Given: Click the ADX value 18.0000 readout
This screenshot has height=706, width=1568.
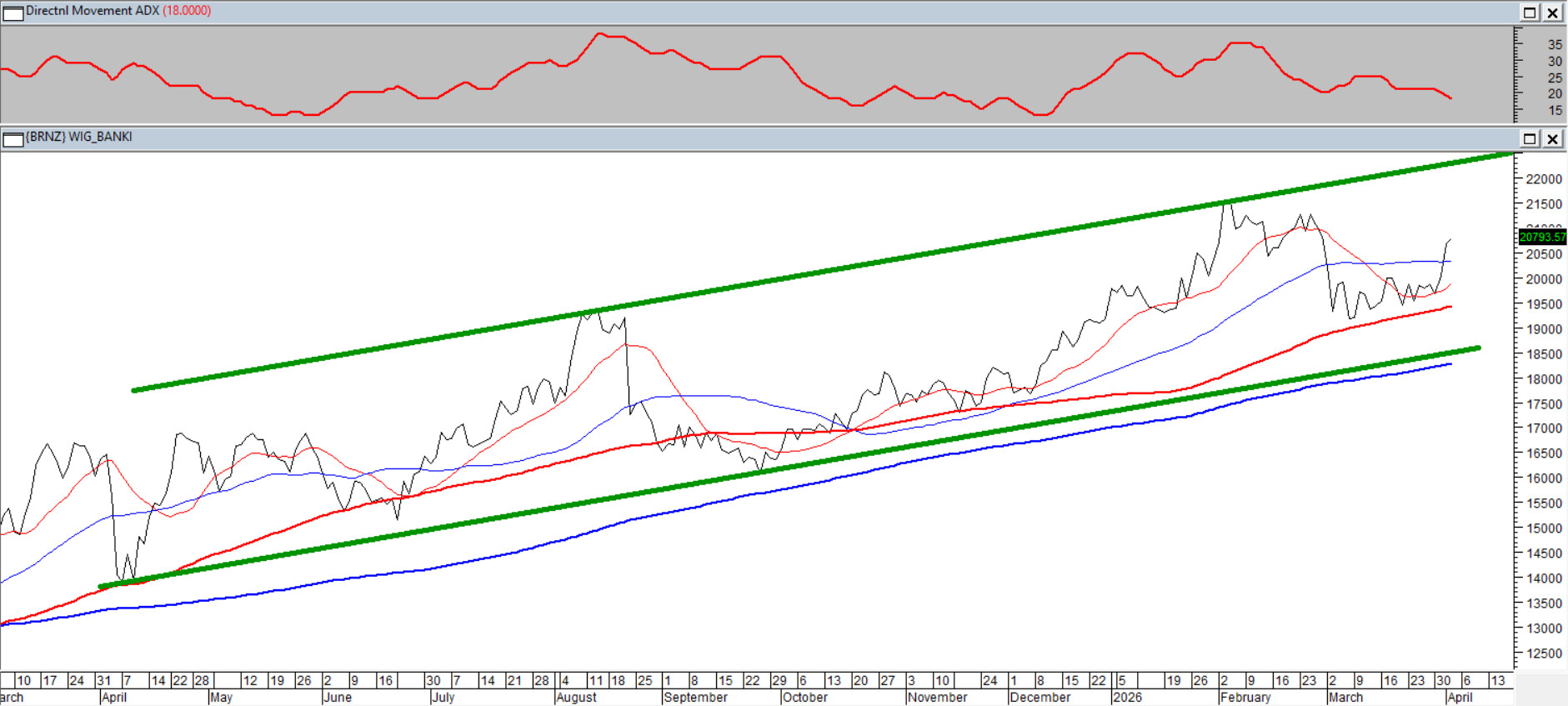Looking at the screenshot, I should point(187,11).
